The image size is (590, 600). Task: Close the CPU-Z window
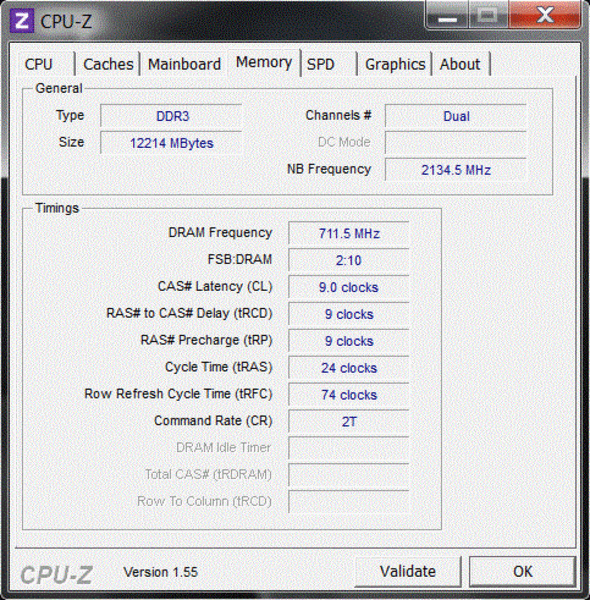point(545,15)
